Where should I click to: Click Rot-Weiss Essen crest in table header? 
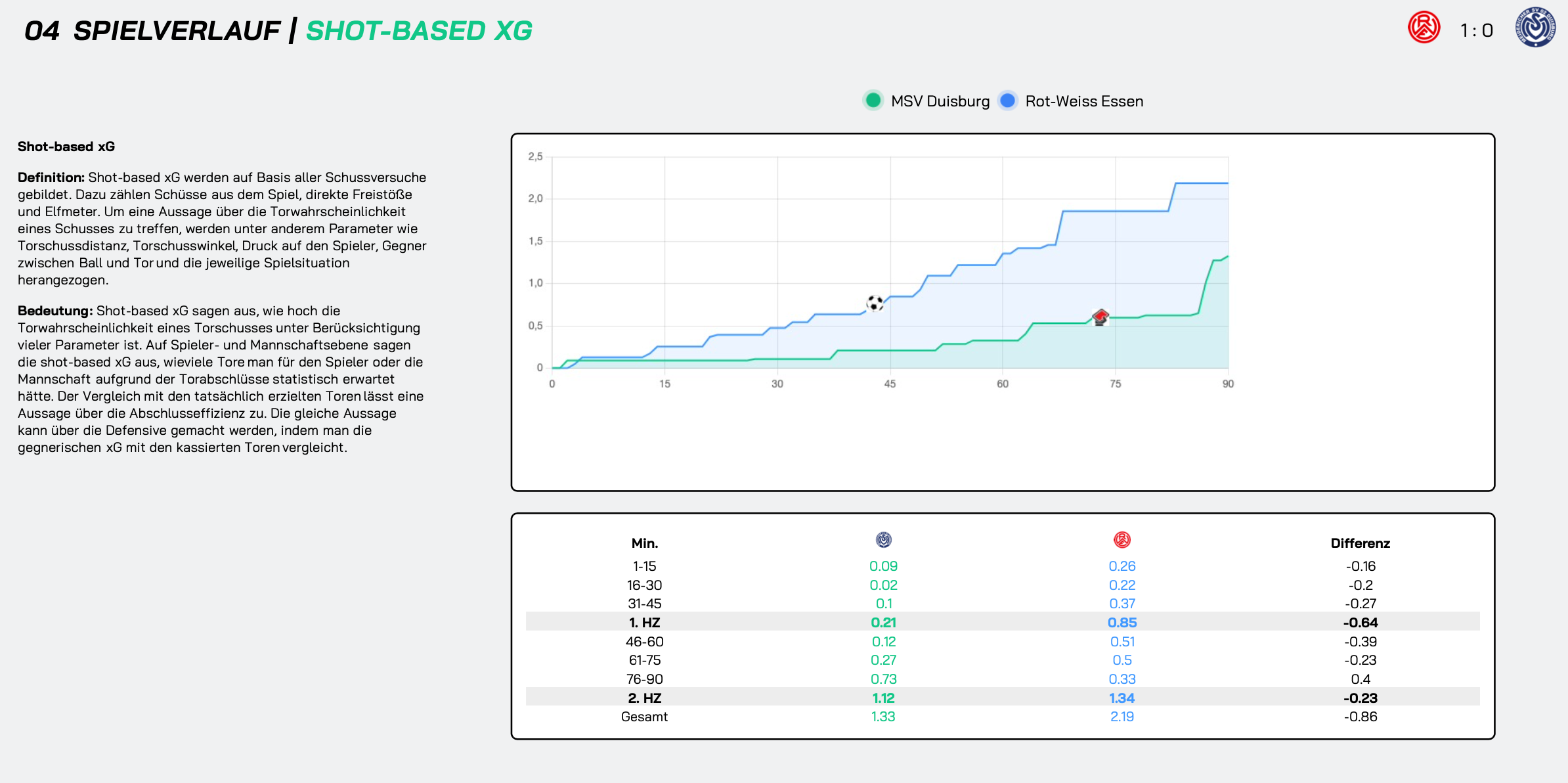click(1122, 540)
